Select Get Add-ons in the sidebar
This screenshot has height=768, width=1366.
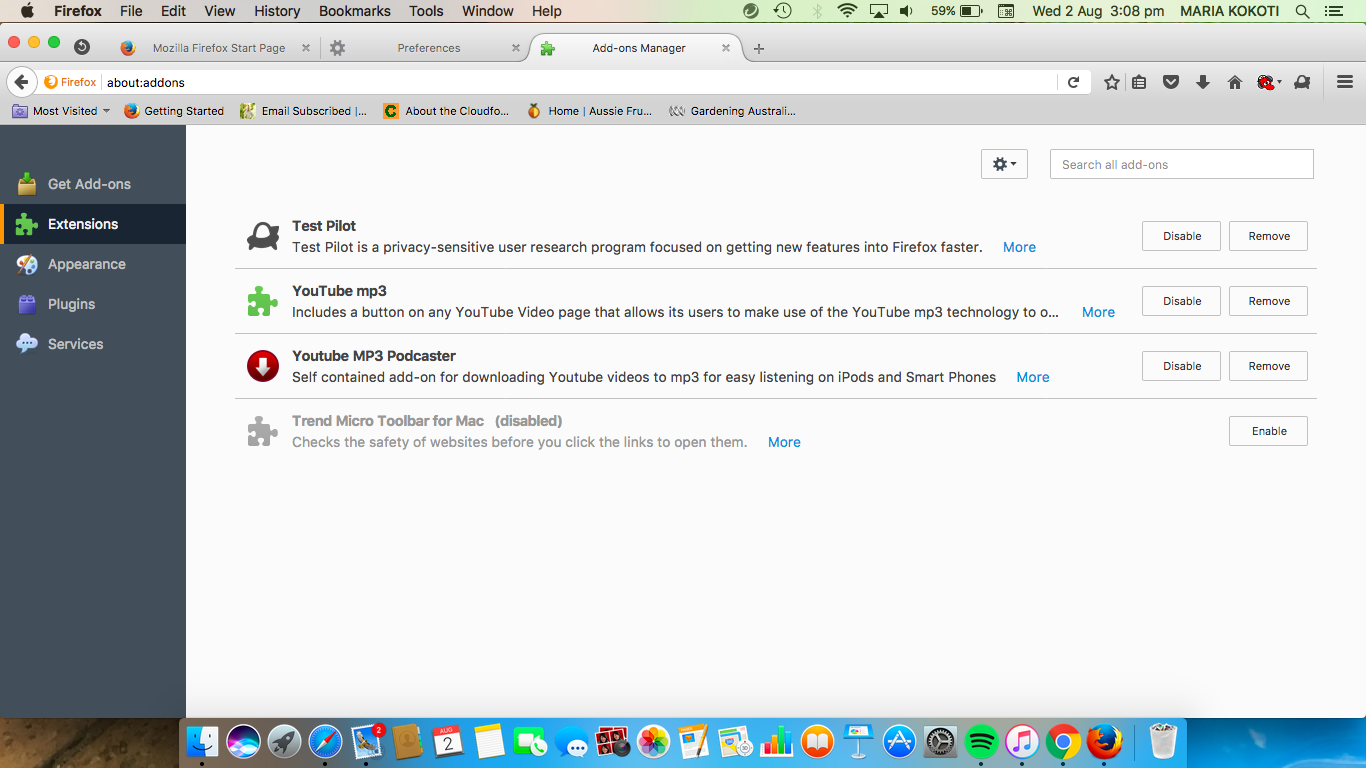coord(93,184)
